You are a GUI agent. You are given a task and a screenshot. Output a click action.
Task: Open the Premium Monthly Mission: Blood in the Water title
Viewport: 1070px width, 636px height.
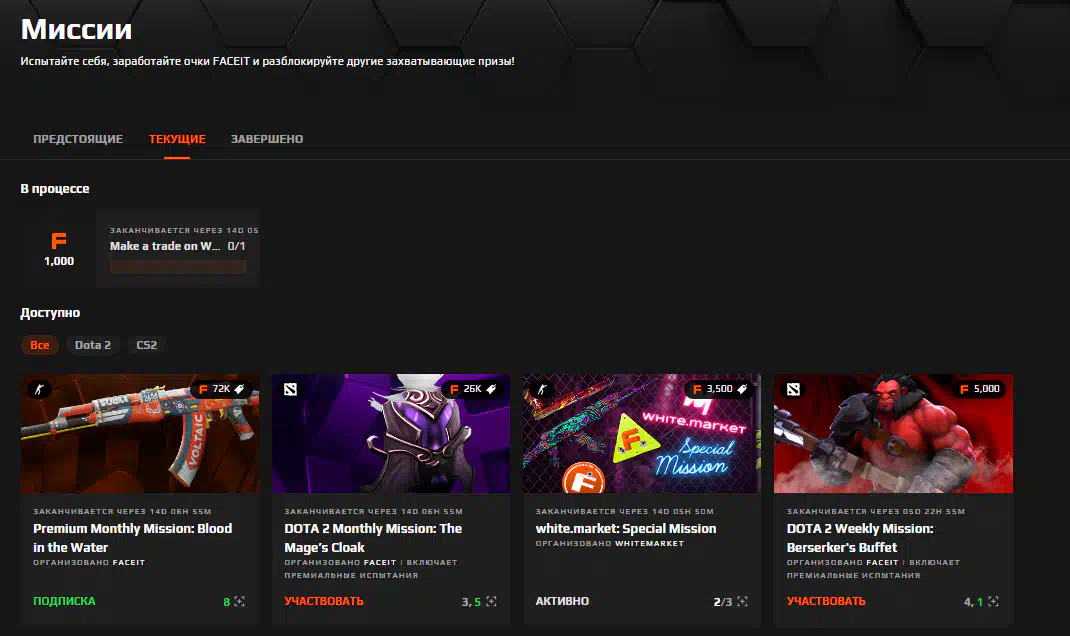[x=132, y=538]
